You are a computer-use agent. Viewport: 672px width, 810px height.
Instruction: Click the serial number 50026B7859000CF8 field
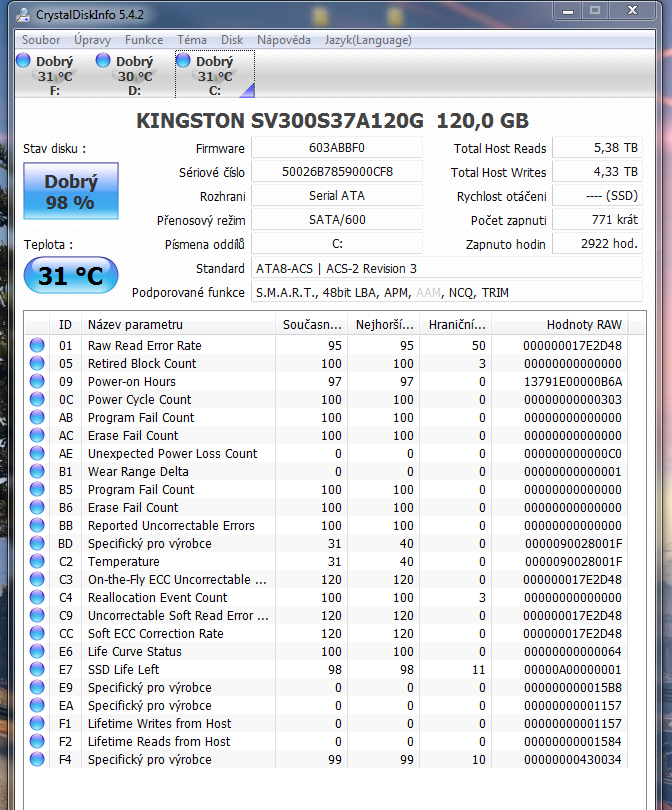click(x=337, y=172)
